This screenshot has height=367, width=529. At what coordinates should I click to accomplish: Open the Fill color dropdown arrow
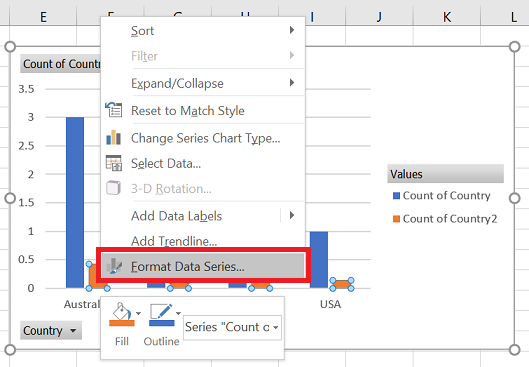tap(138, 313)
